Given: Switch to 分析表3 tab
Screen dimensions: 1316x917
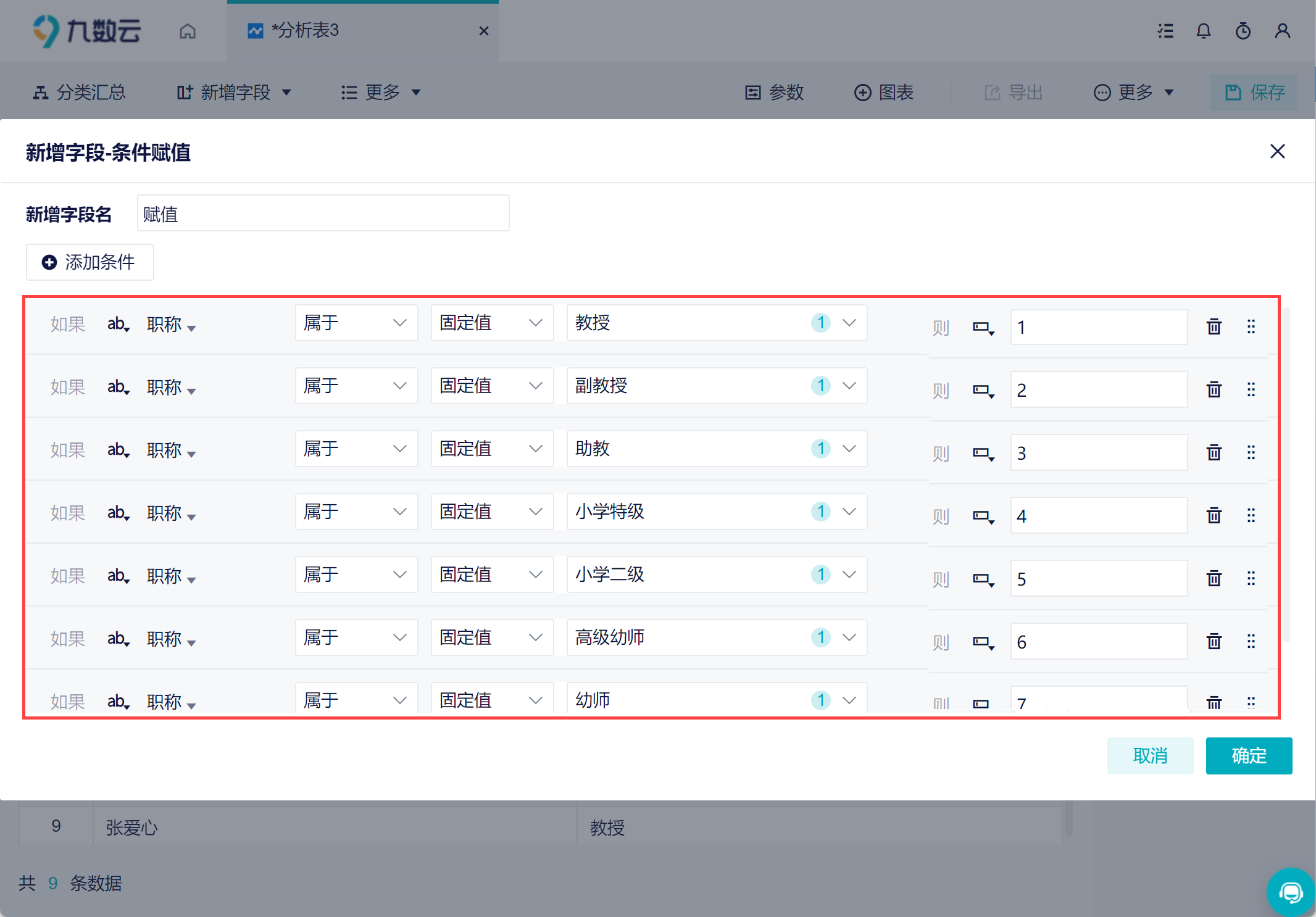Looking at the screenshot, I should [363, 31].
